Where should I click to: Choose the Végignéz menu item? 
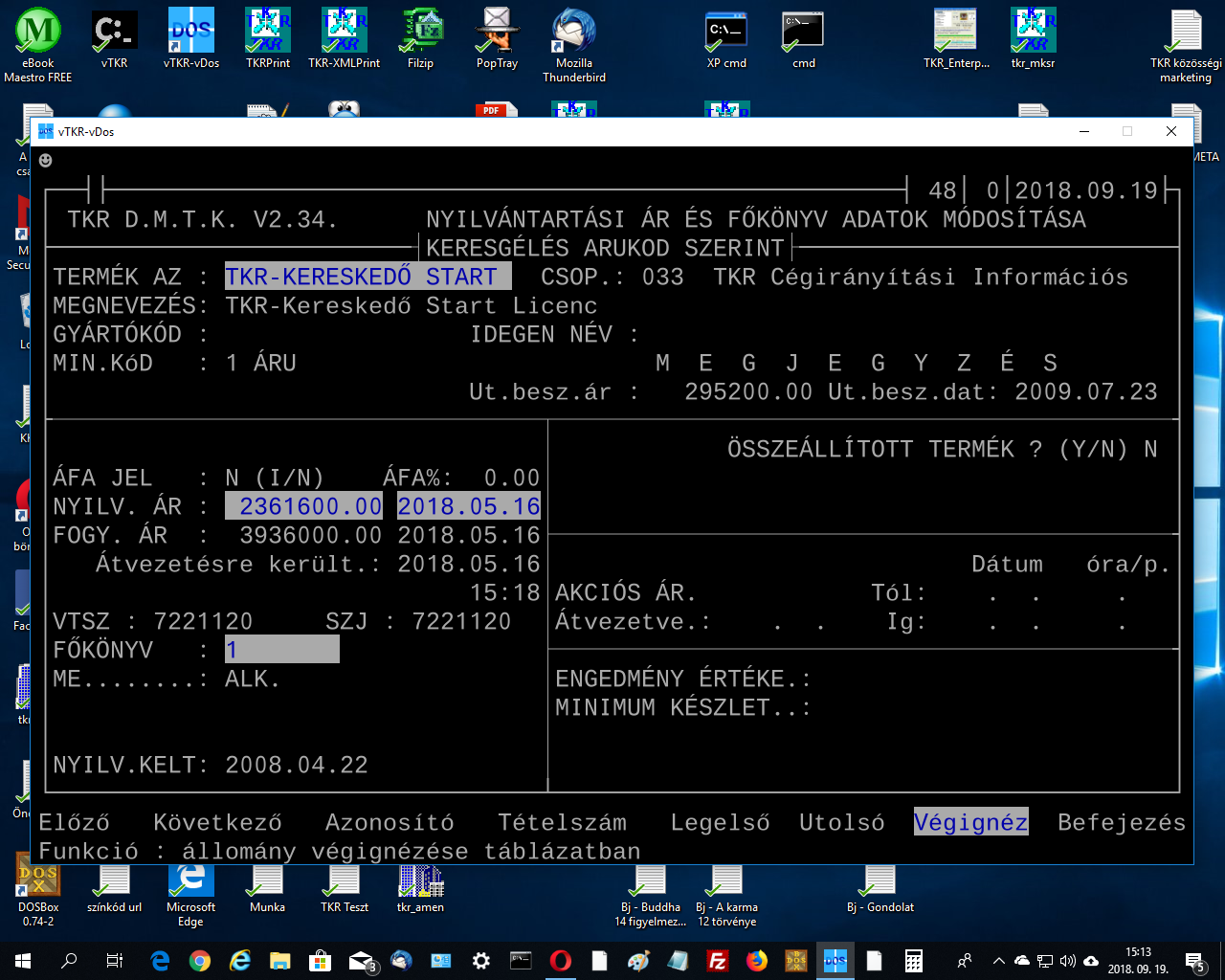tap(970, 822)
